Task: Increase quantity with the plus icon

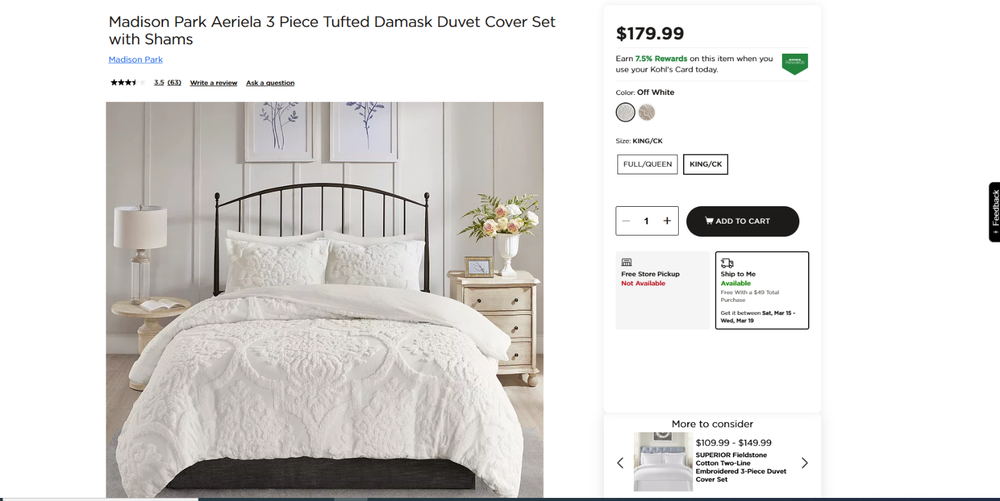Action: [667, 221]
